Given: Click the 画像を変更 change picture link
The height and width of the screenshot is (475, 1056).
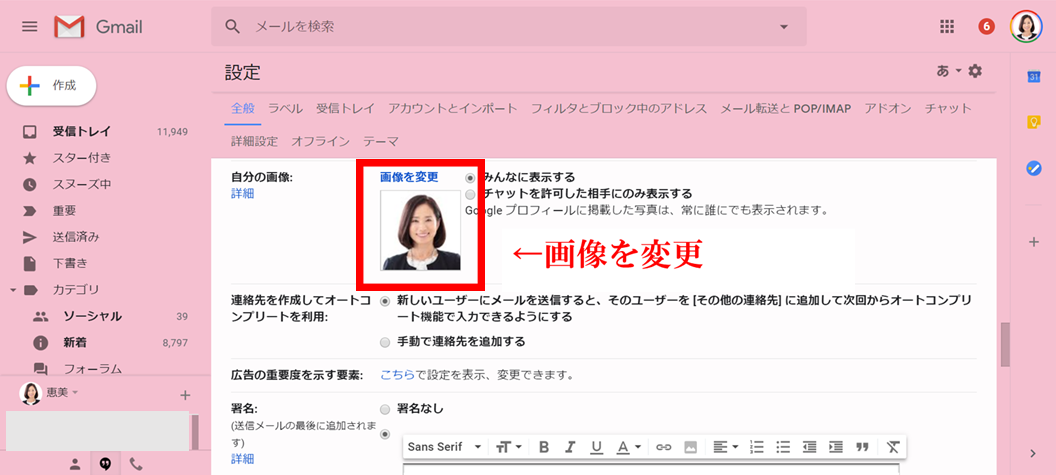Looking at the screenshot, I should point(409,177).
